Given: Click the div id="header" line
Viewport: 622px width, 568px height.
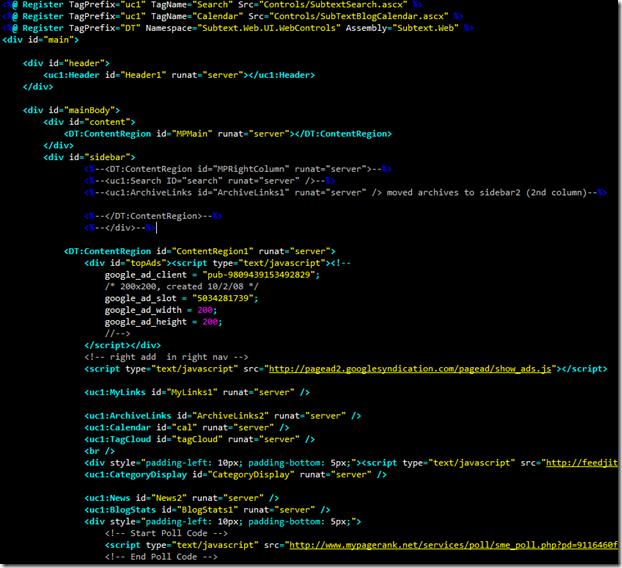Looking at the screenshot, I should tap(66, 63).
